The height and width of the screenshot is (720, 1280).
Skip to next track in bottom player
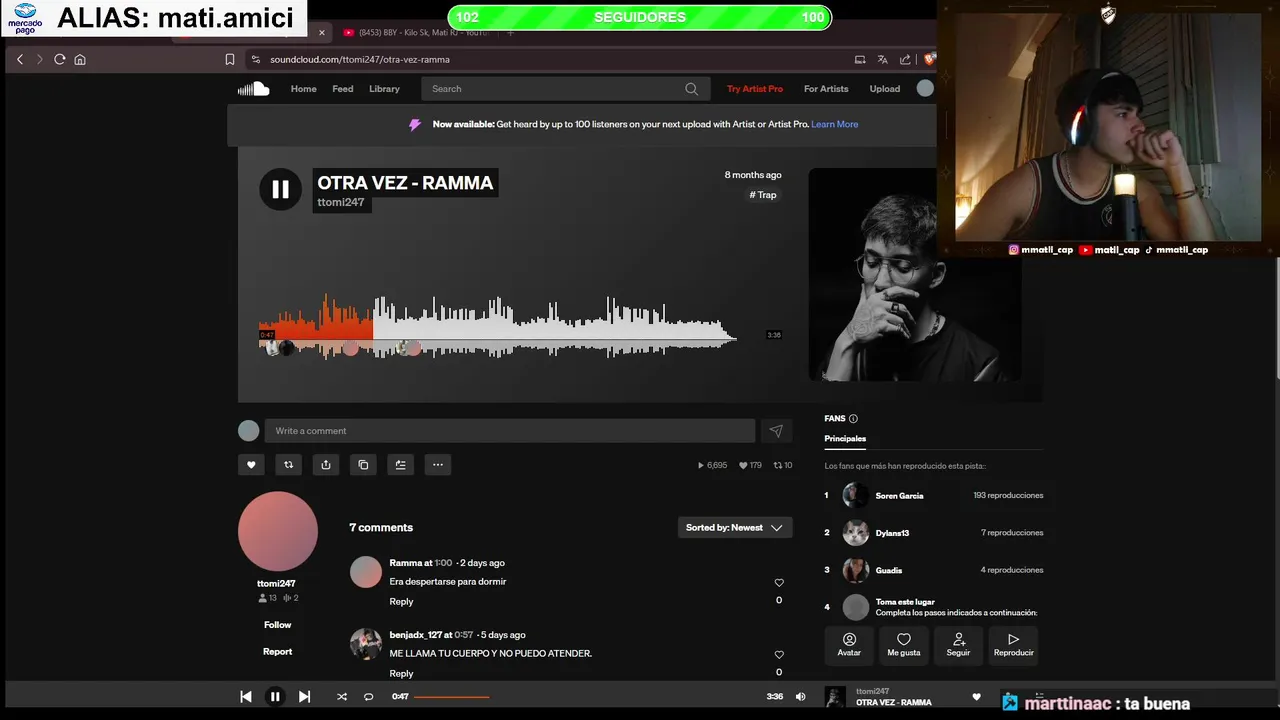click(304, 697)
